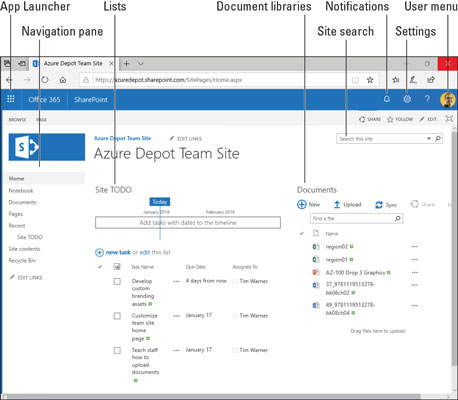Open Recycle Bin in the navigation pane
The image size is (458, 400).
tap(22, 261)
